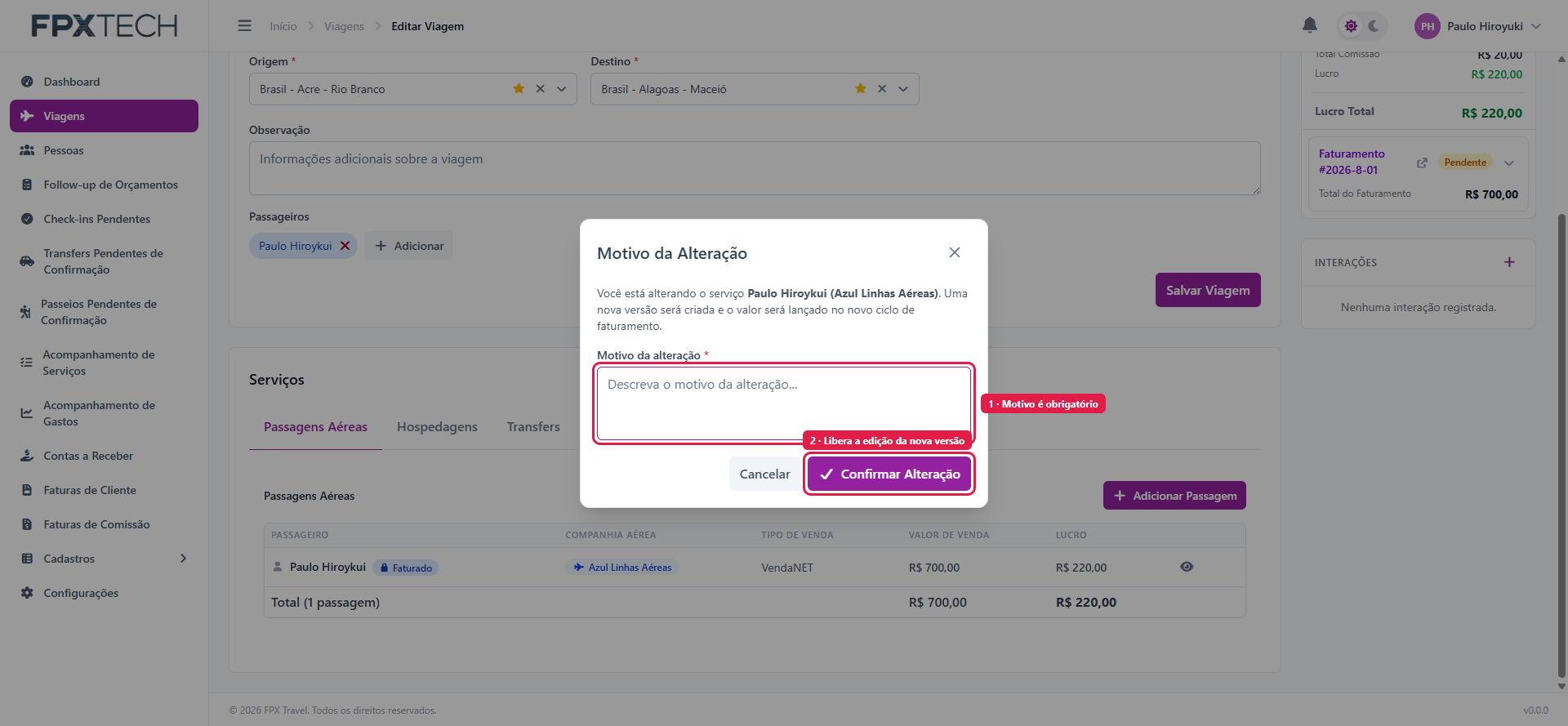This screenshot has width=1568, height=726.
Task: Open Contas a Receber
Action: (104, 456)
